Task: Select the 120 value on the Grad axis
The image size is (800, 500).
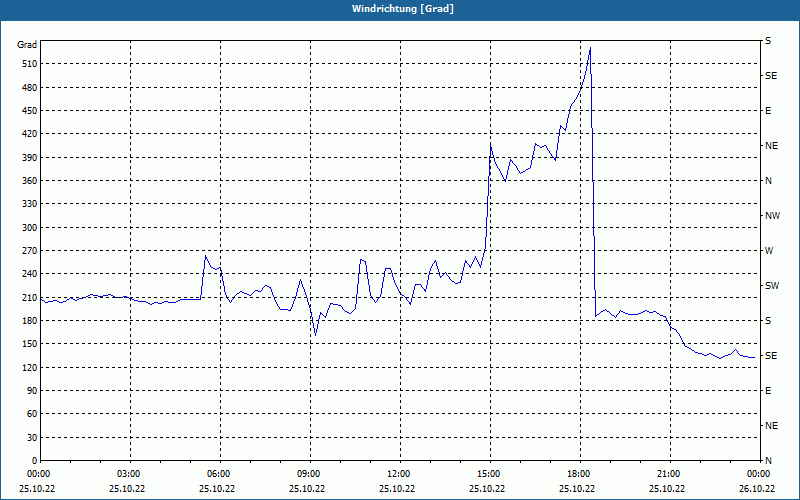Action: (x=29, y=367)
